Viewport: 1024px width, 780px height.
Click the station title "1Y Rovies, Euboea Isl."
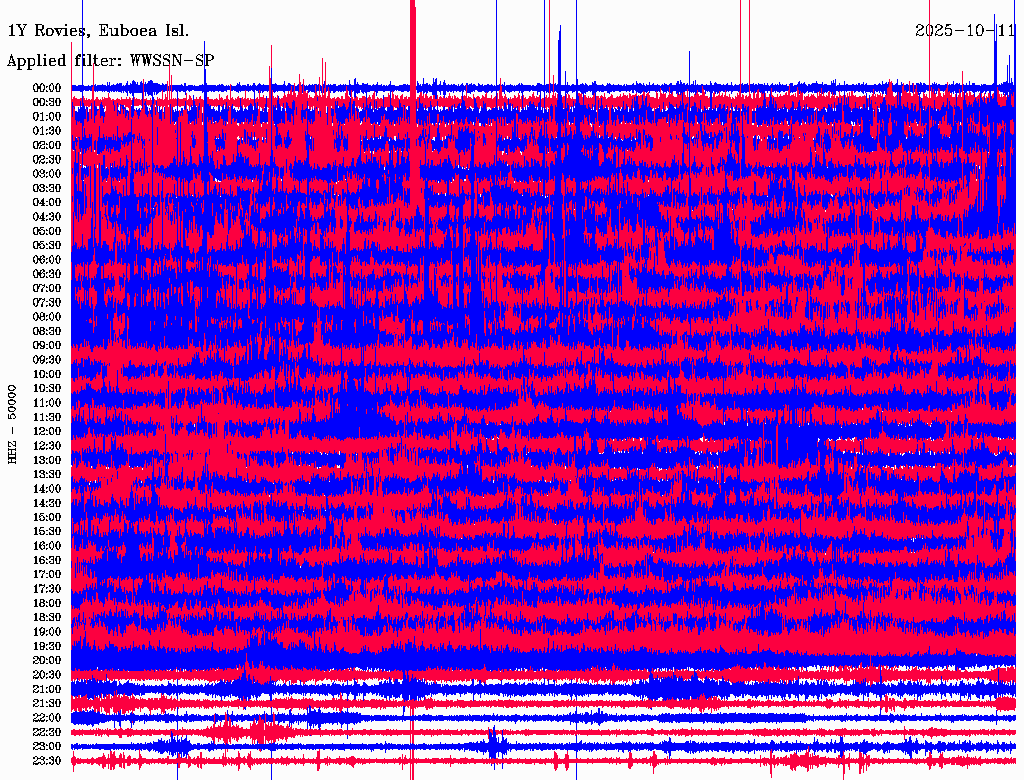tap(98, 31)
